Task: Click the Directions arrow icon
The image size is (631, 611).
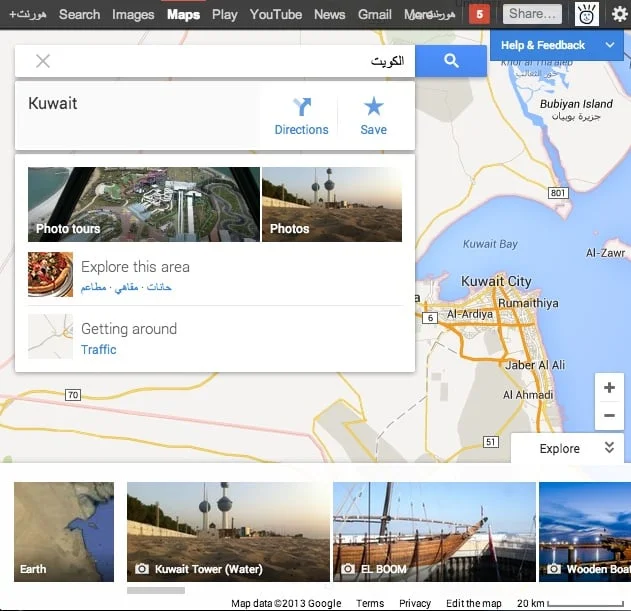Action: 301,106
